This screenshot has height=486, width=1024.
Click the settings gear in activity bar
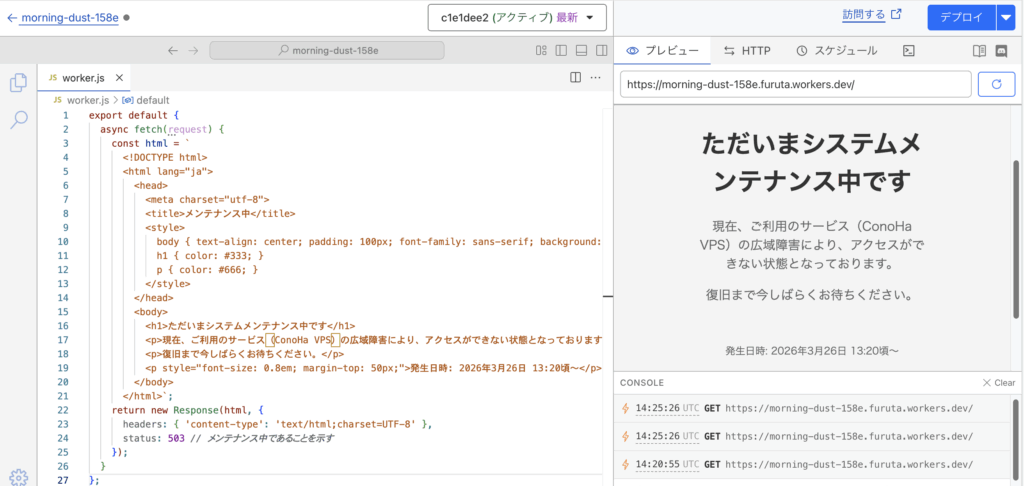point(18,476)
